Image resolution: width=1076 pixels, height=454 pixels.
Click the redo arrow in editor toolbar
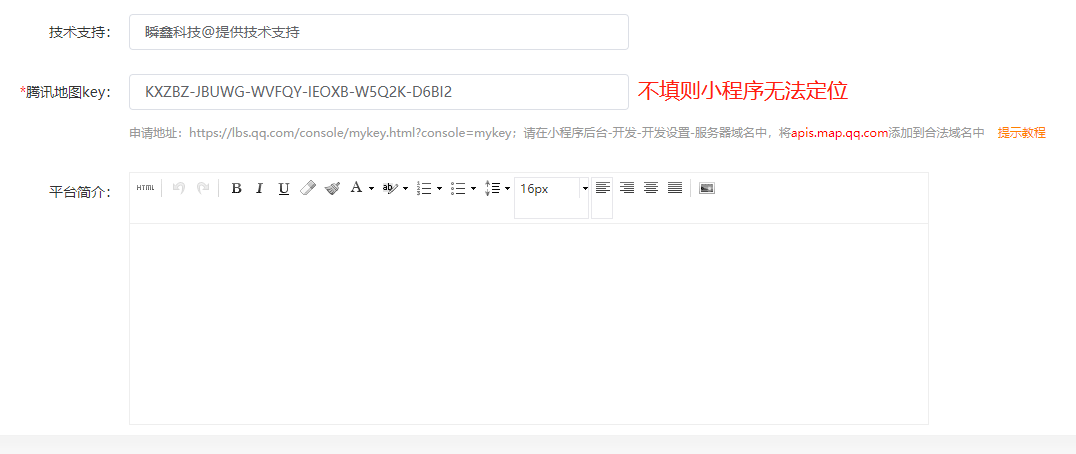[203, 188]
